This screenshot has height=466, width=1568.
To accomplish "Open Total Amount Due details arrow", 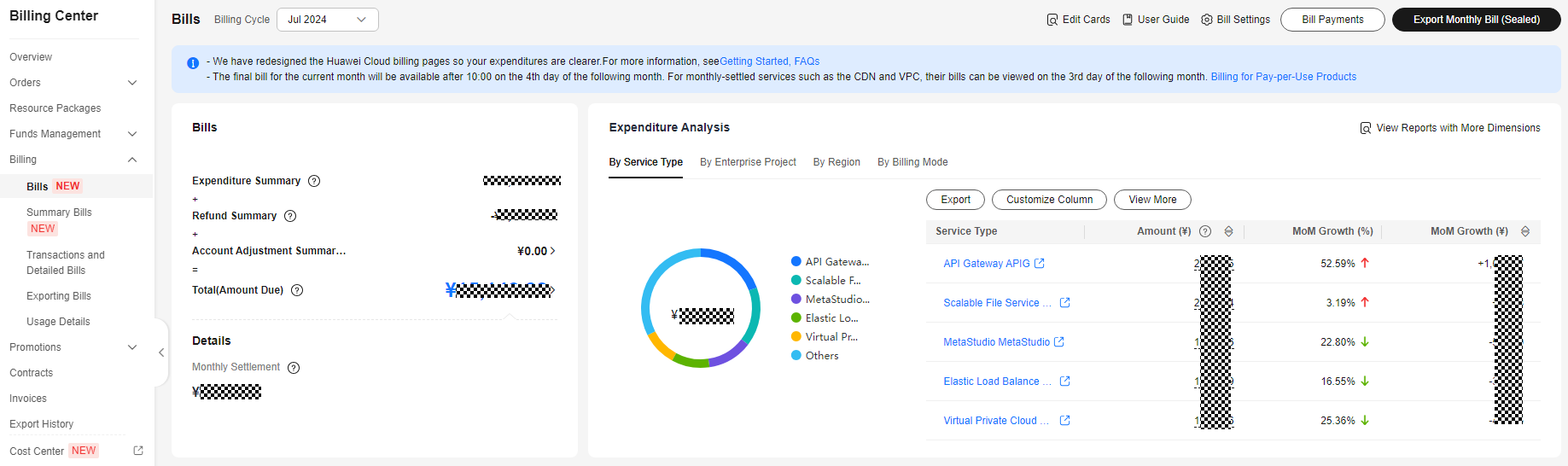I will [553, 290].
